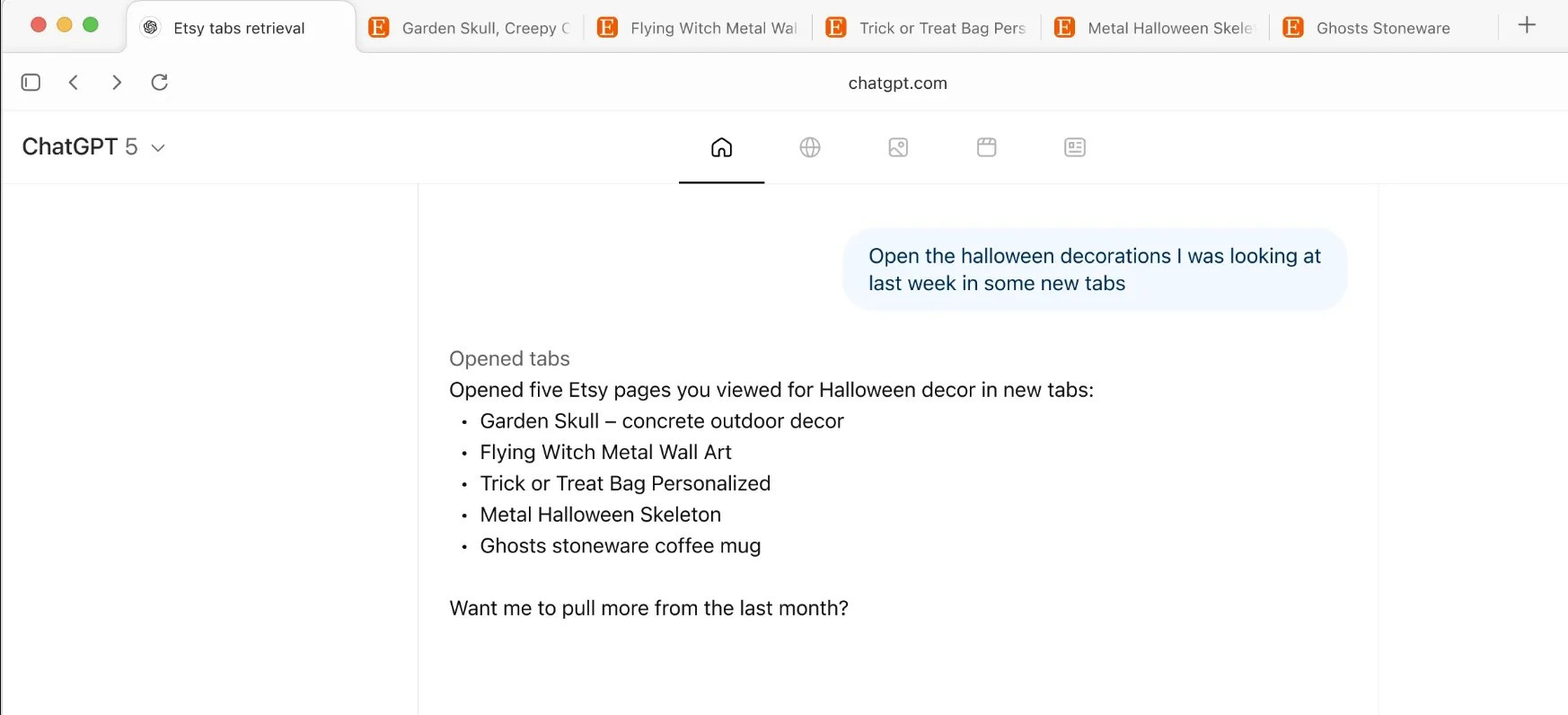Image resolution: width=1568 pixels, height=715 pixels.
Task: Select the Etsy tabs retrieval tab
Action: pyautogui.click(x=239, y=28)
